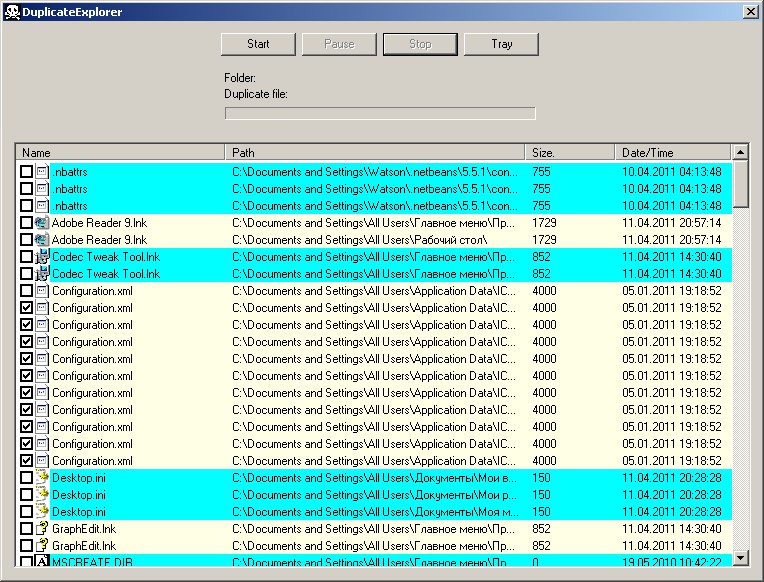Screen dimensions: 764x582
Task: Click the Desktop.ini icon in the Мои р... row
Action: [x=42, y=495]
